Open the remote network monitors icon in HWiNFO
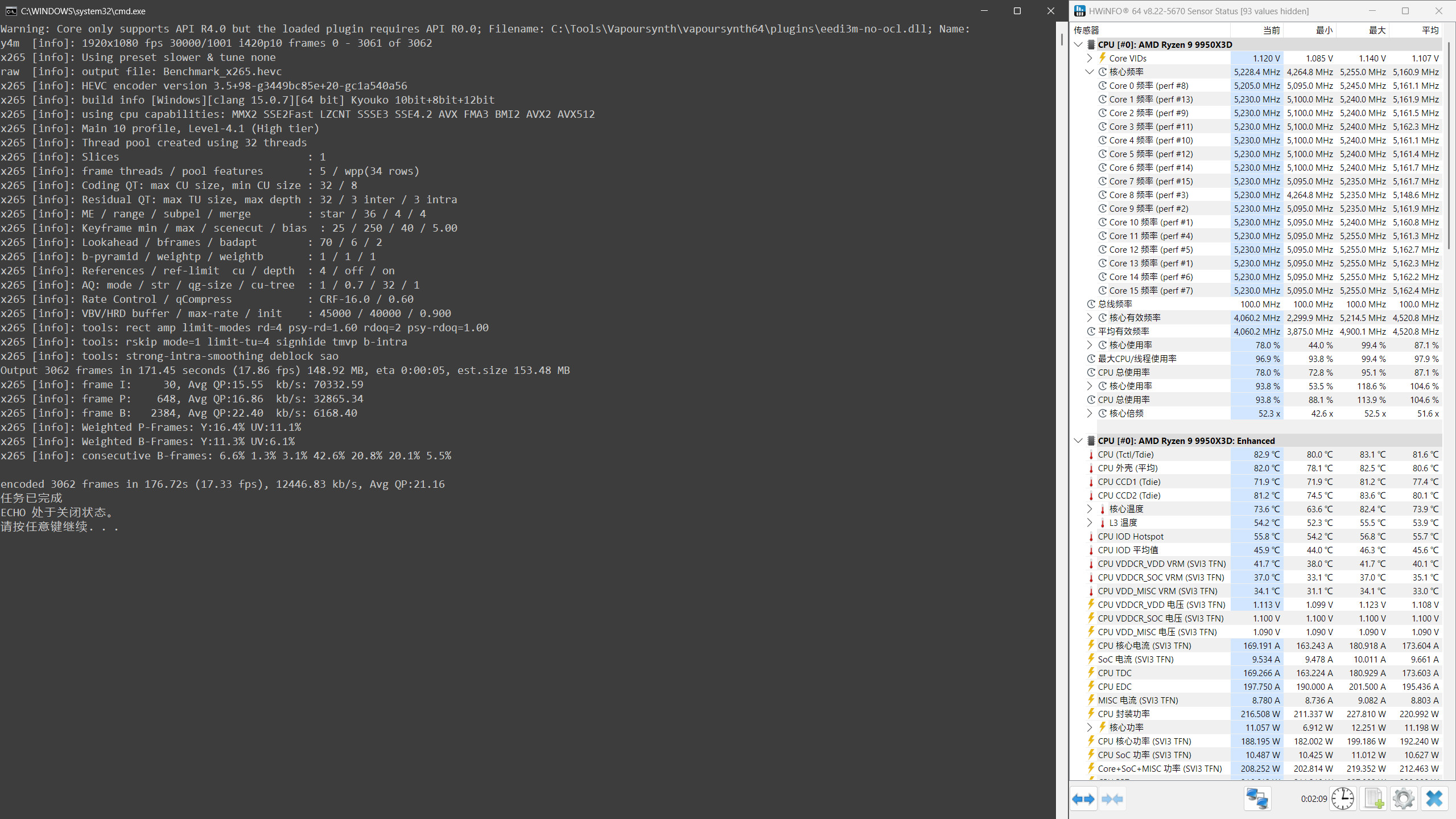Screen dimensions: 1456x819 1257,799
